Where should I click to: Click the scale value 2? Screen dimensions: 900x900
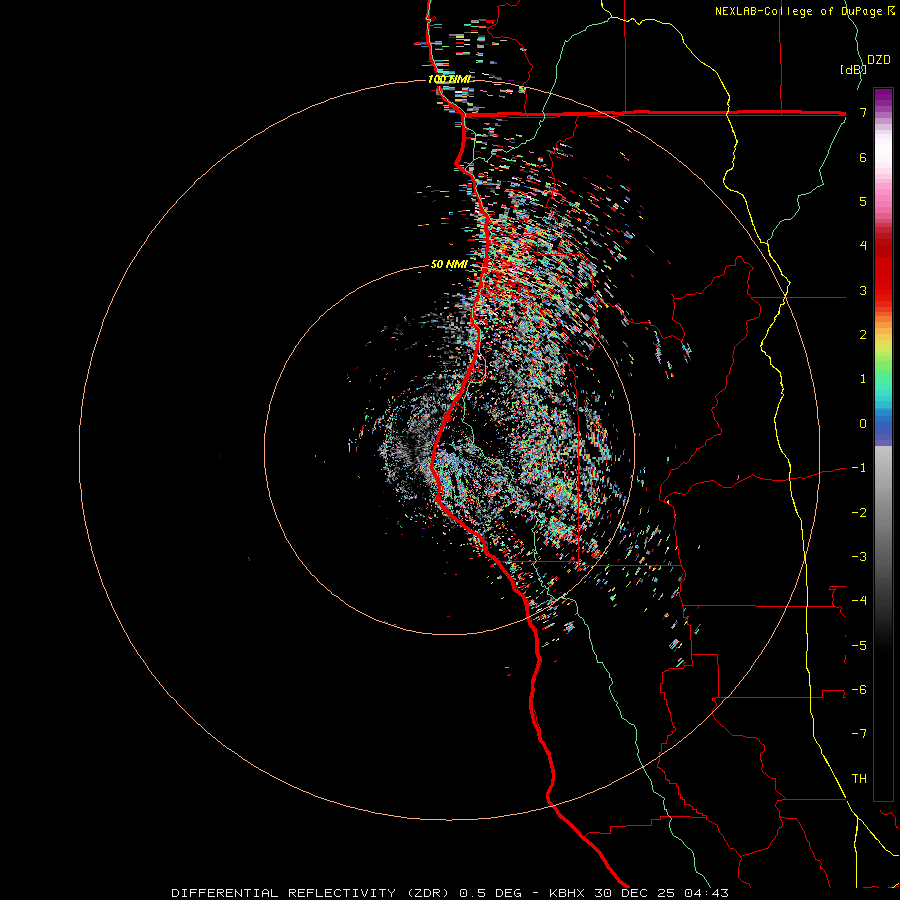point(863,335)
